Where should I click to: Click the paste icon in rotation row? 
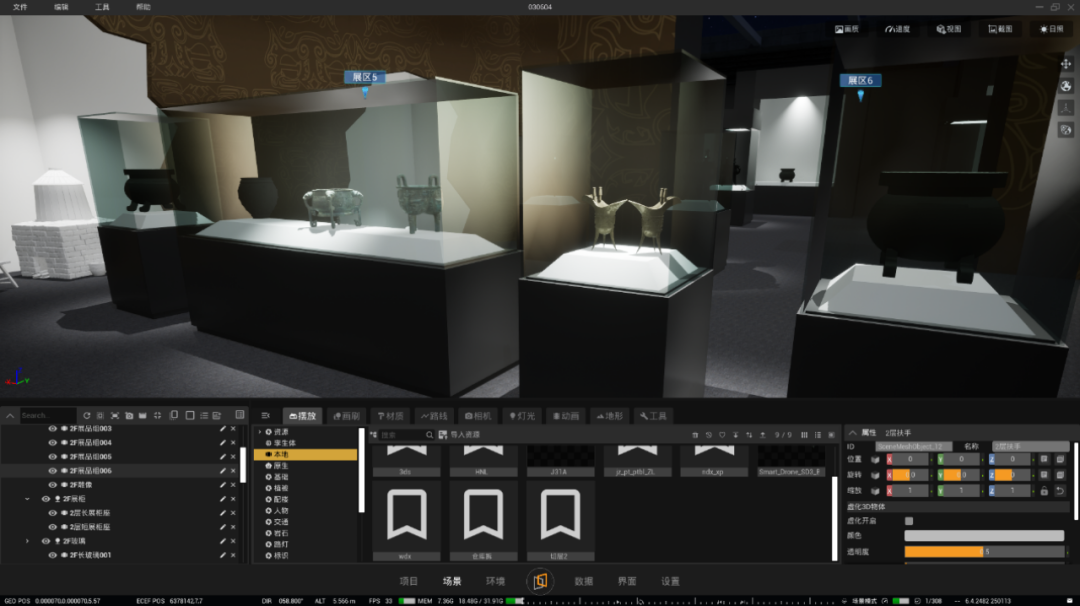point(1060,475)
